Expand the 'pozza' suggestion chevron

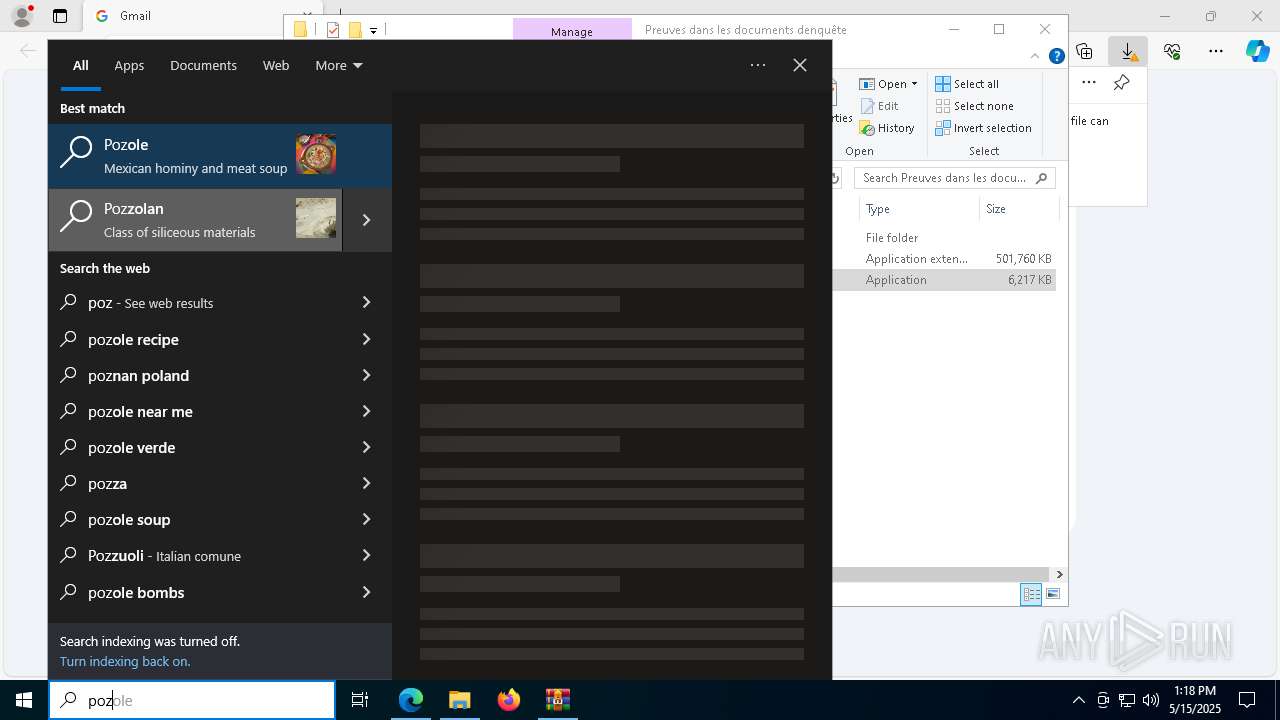[x=366, y=483]
